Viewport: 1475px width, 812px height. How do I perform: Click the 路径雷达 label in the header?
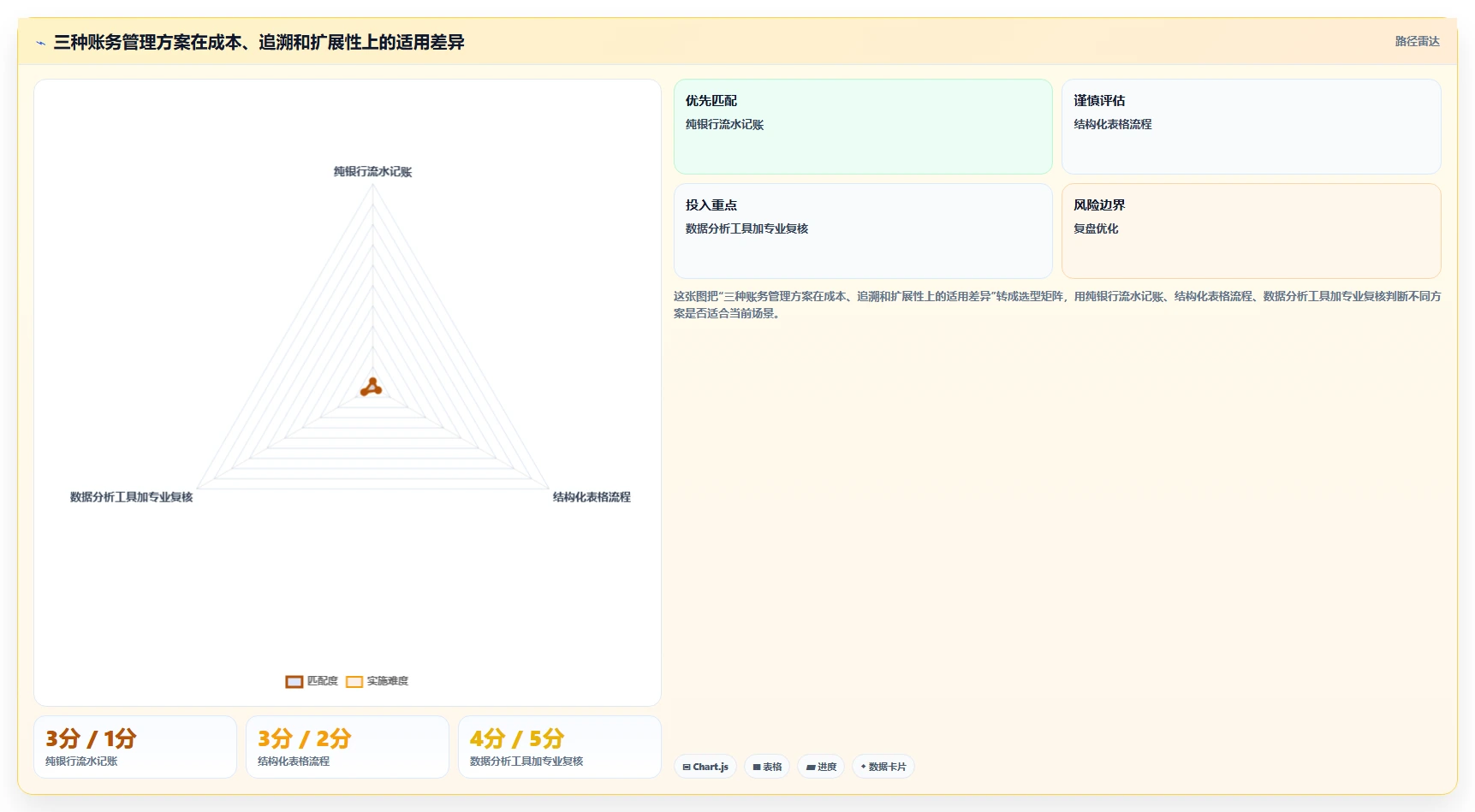pos(1417,41)
